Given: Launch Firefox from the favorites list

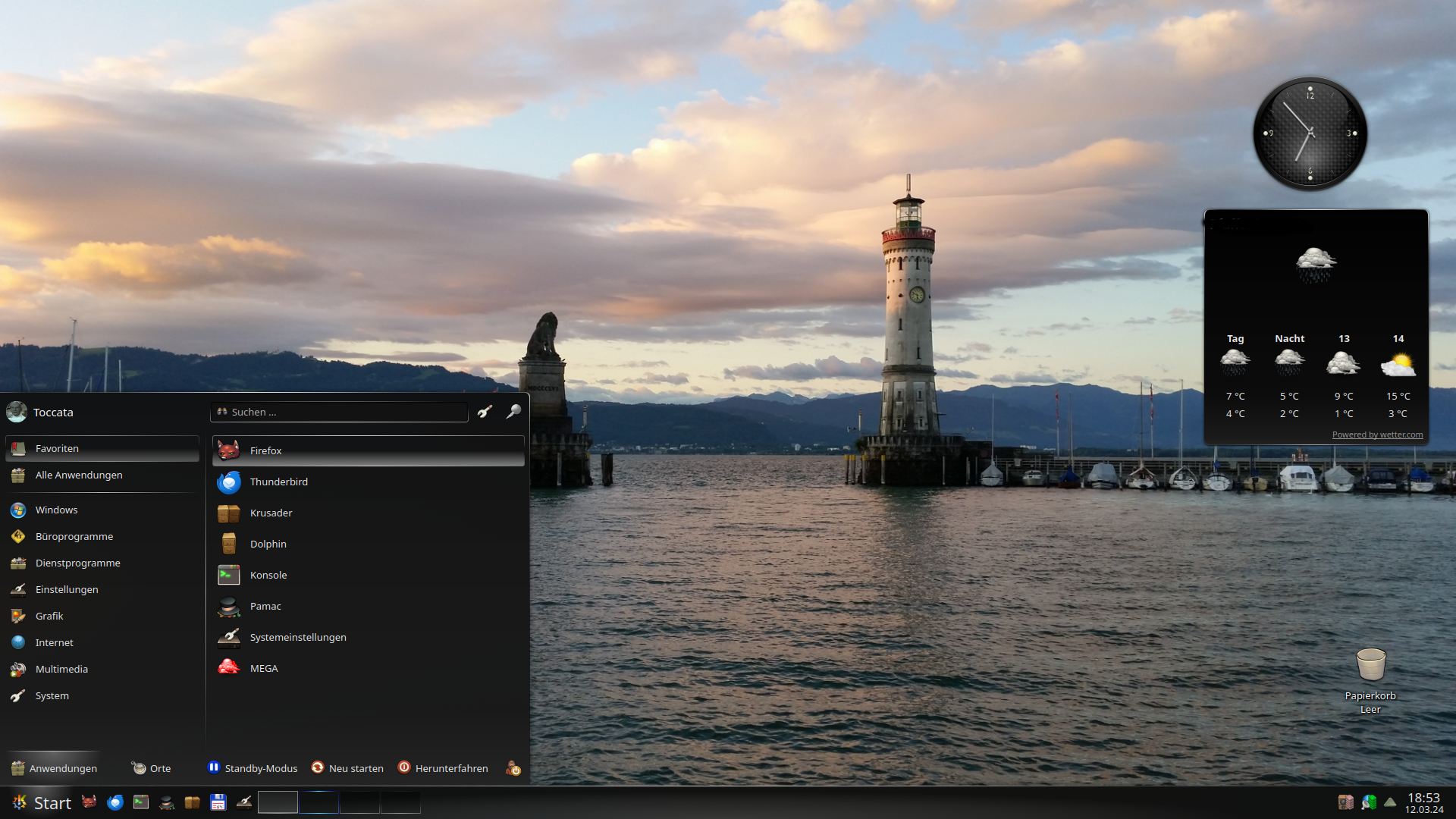Looking at the screenshot, I should pos(265,450).
